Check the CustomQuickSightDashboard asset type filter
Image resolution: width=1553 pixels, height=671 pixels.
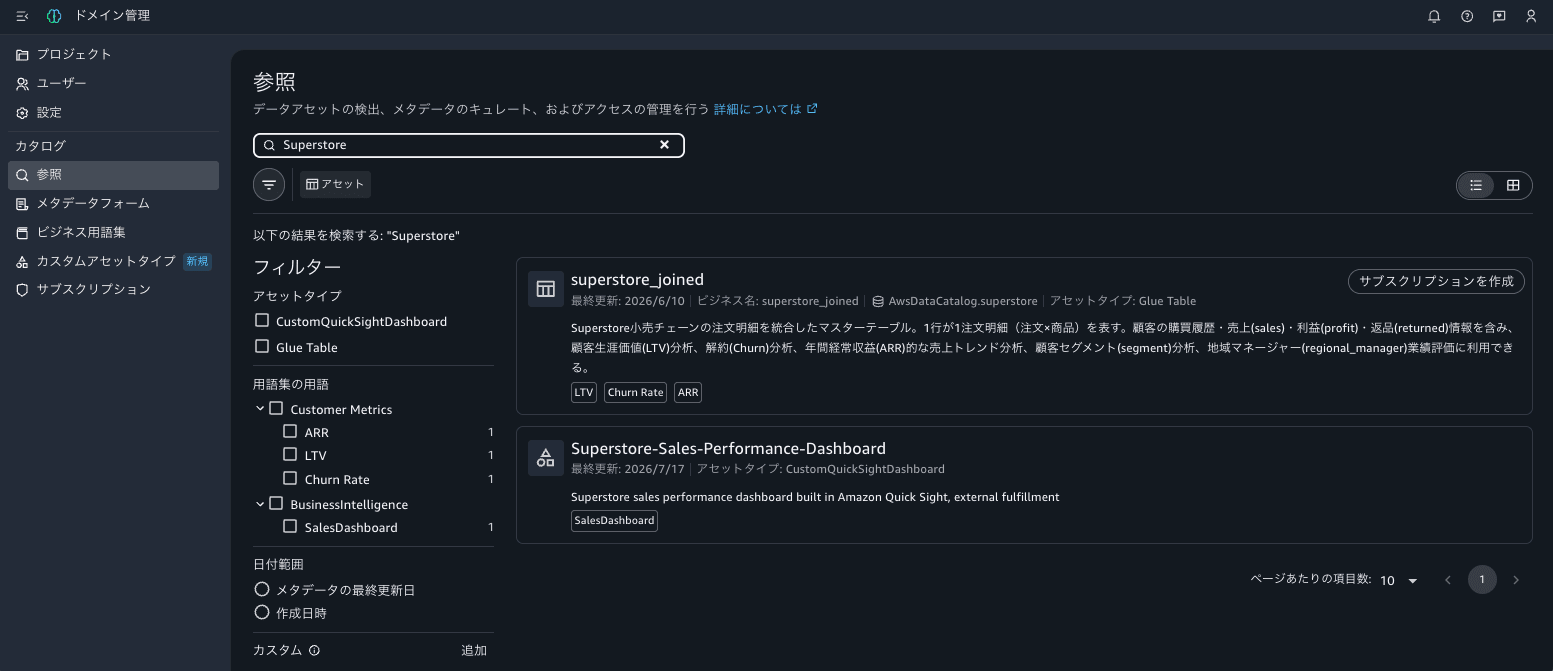[x=262, y=321]
